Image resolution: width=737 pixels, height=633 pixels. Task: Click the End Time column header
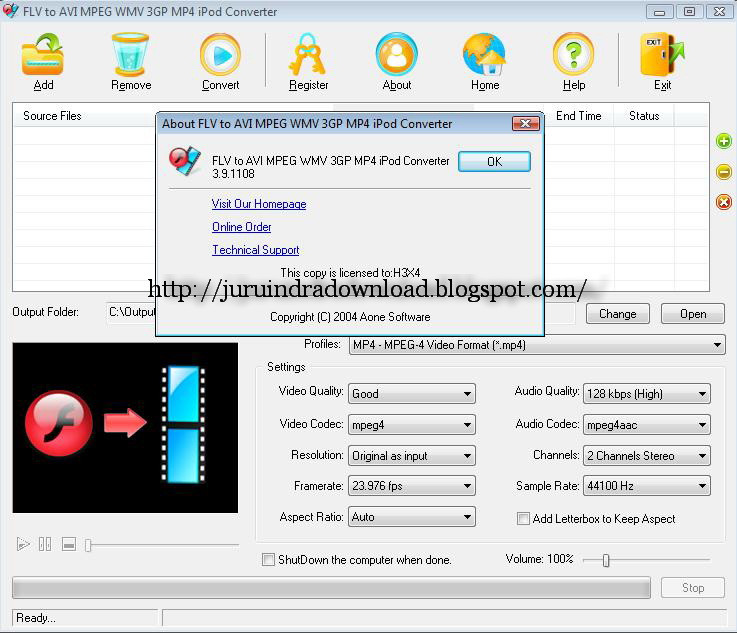click(x=579, y=116)
